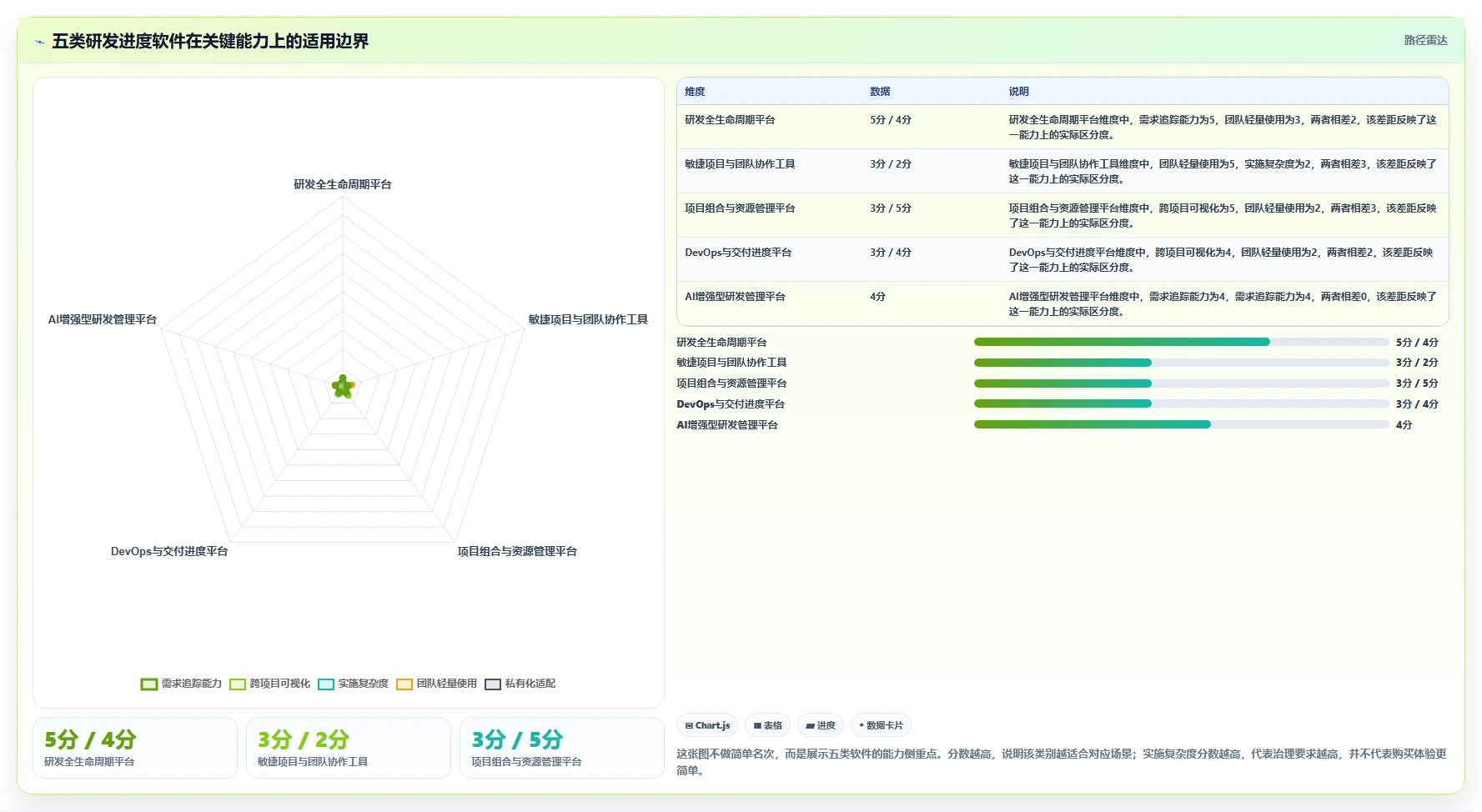Click the 表格 chip
The image size is (1482, 812).
[767, 725]
